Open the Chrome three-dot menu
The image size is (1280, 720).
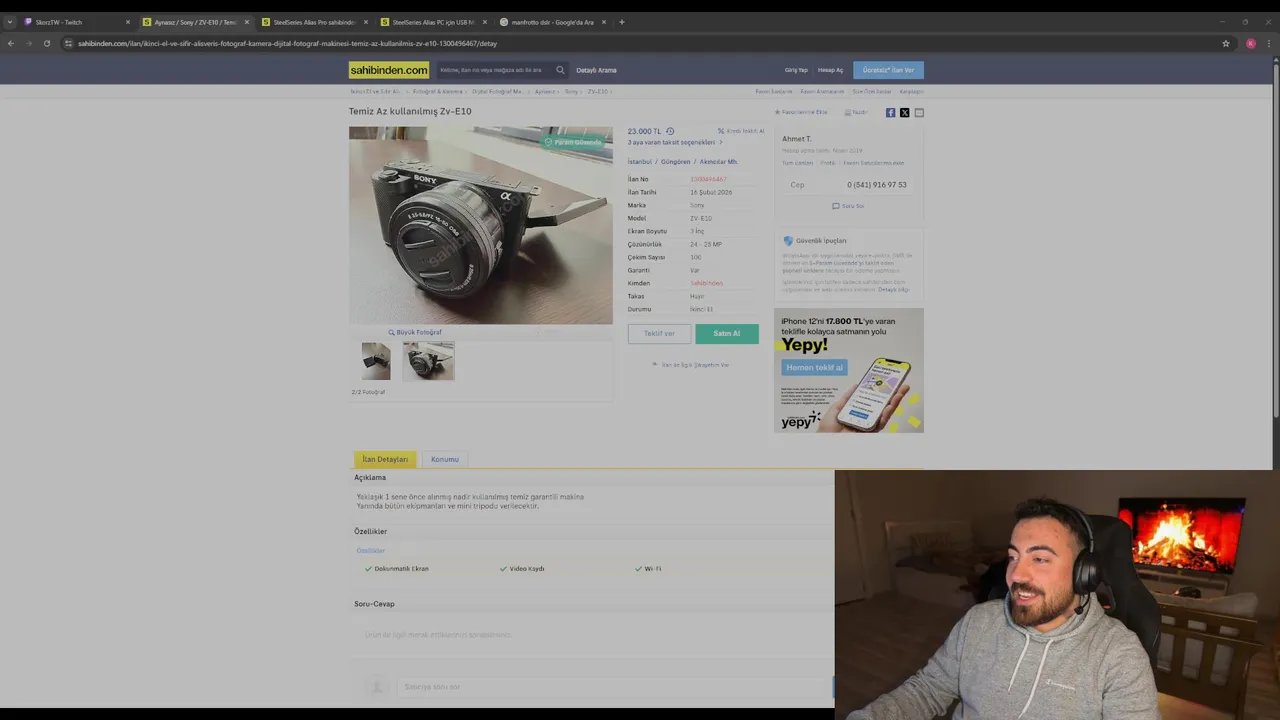(x=1269, y=43)
